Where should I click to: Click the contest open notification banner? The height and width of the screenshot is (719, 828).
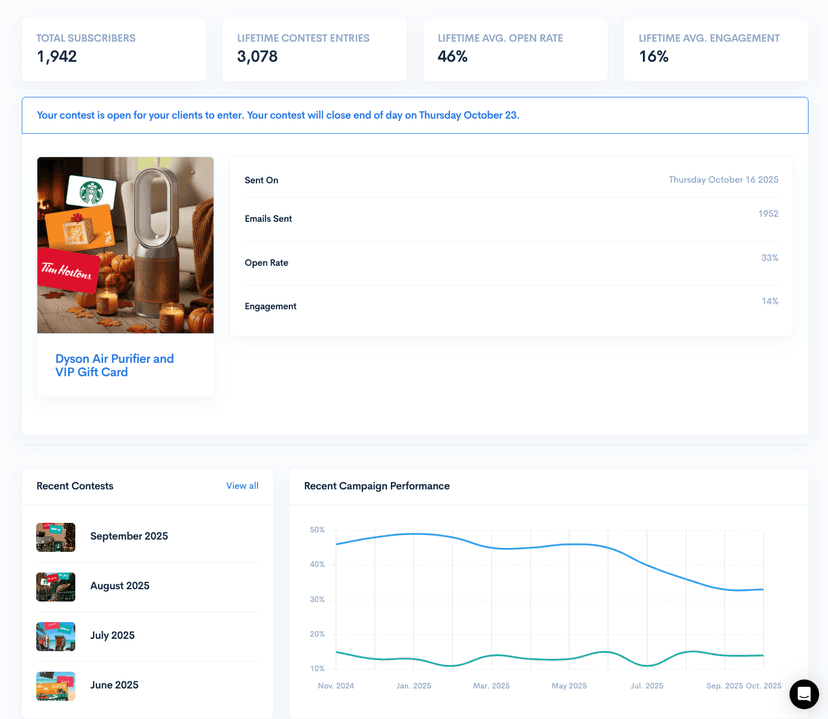click(x=414, y=115)
